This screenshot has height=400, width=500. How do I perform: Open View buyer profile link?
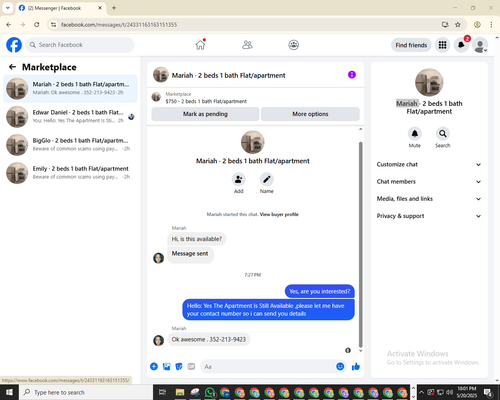click(x=279, y=214)
